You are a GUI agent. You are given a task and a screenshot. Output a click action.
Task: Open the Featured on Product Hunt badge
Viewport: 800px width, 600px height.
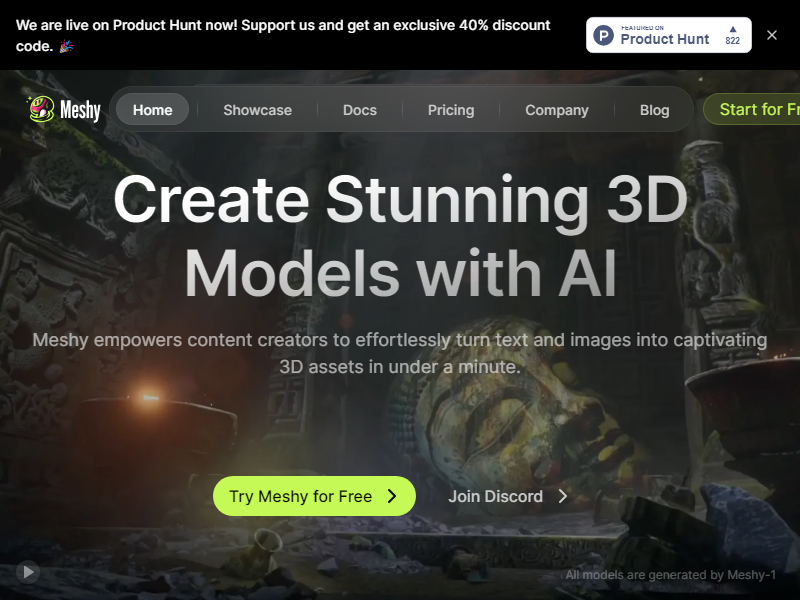click(668, 35)
